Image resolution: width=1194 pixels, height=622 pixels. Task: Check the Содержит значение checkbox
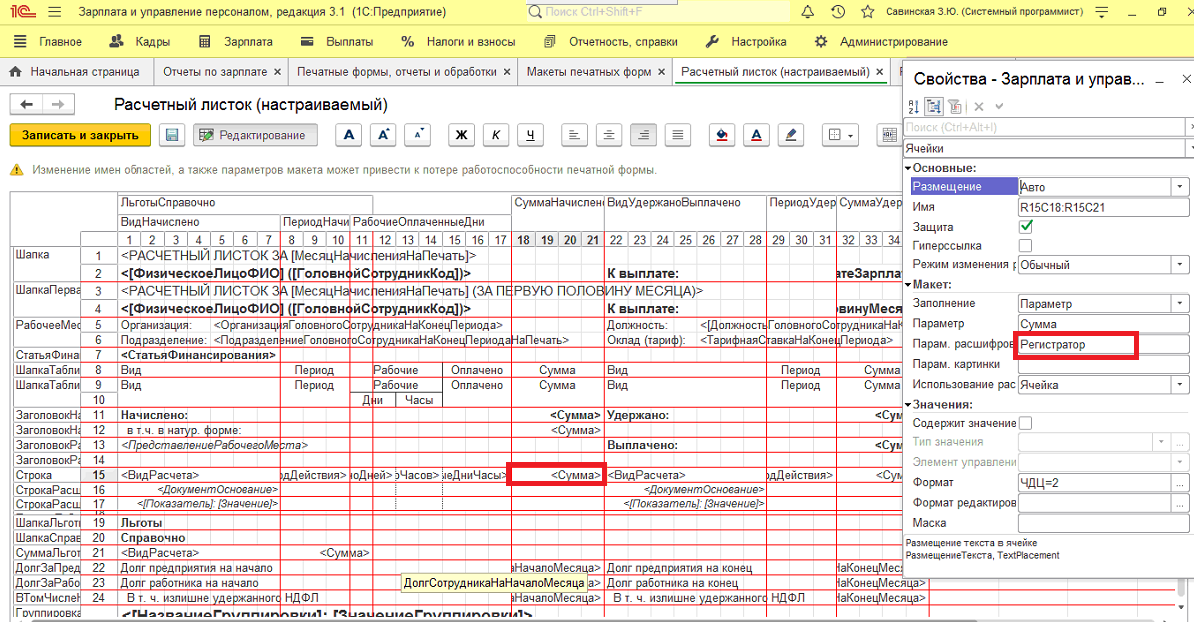pyautogui.click(x=1026, y=423)
